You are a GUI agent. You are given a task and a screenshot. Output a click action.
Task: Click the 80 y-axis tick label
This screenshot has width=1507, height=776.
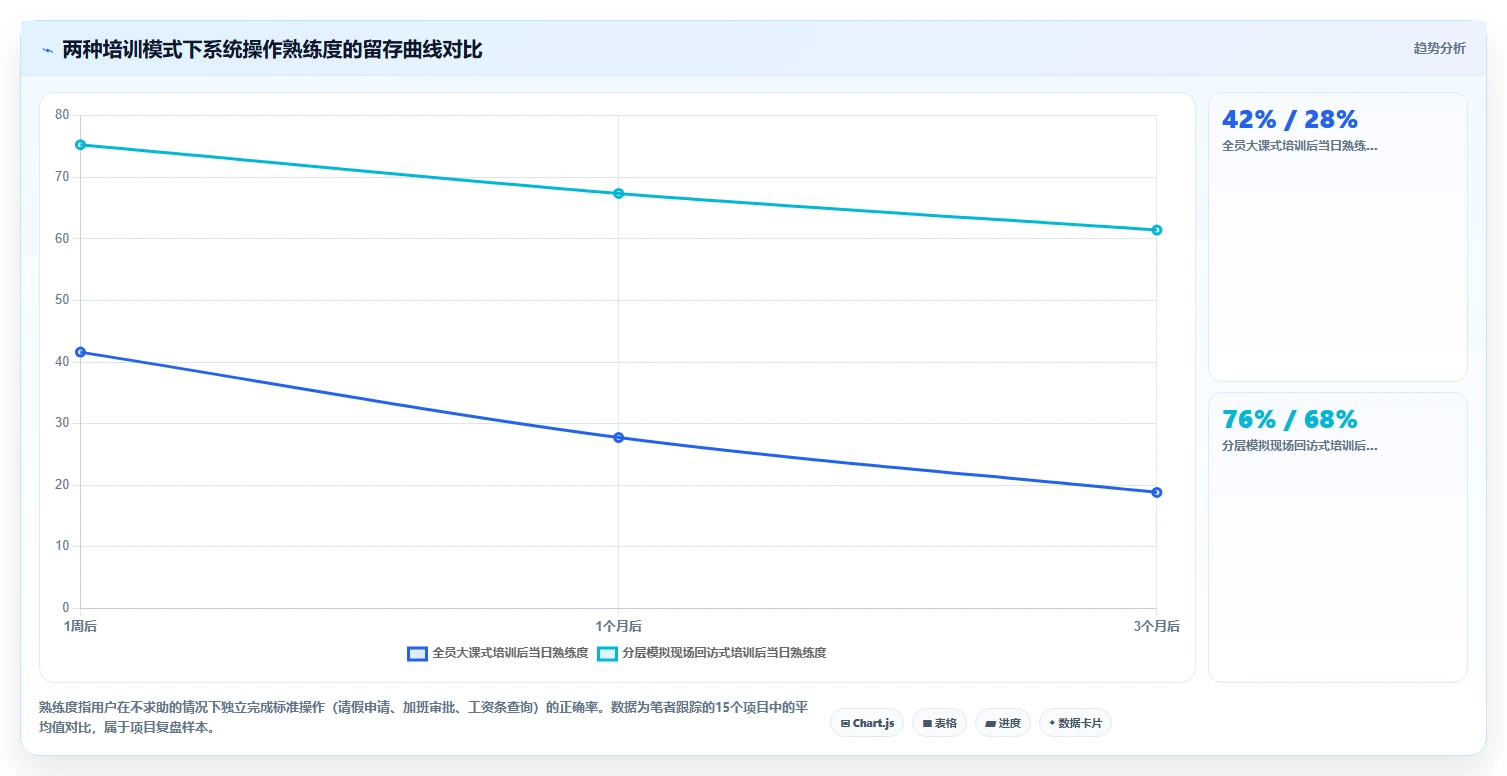pyautogui.click(x=62, y=115)
